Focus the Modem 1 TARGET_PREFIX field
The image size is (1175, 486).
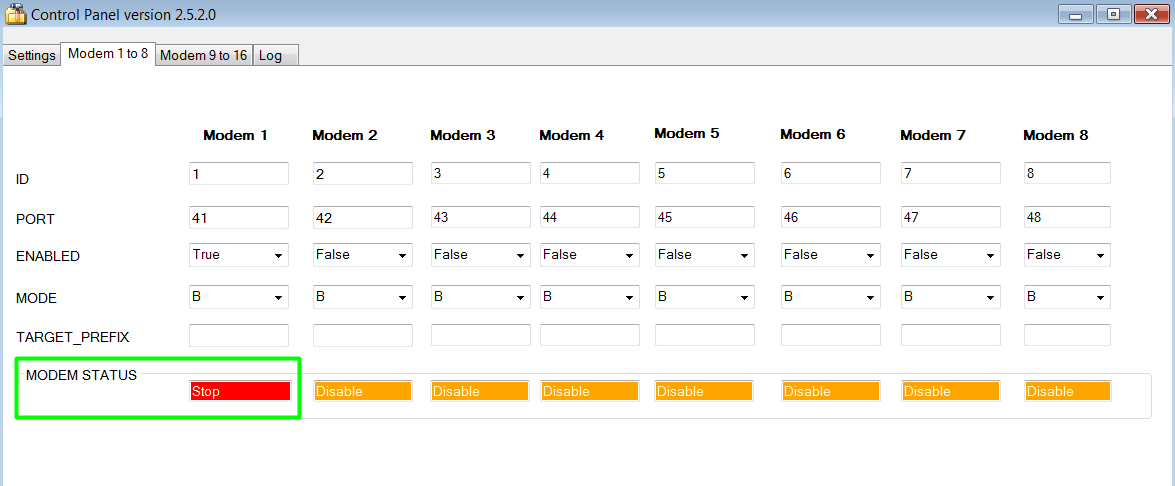pyautogui.click(x=239, y=335)
